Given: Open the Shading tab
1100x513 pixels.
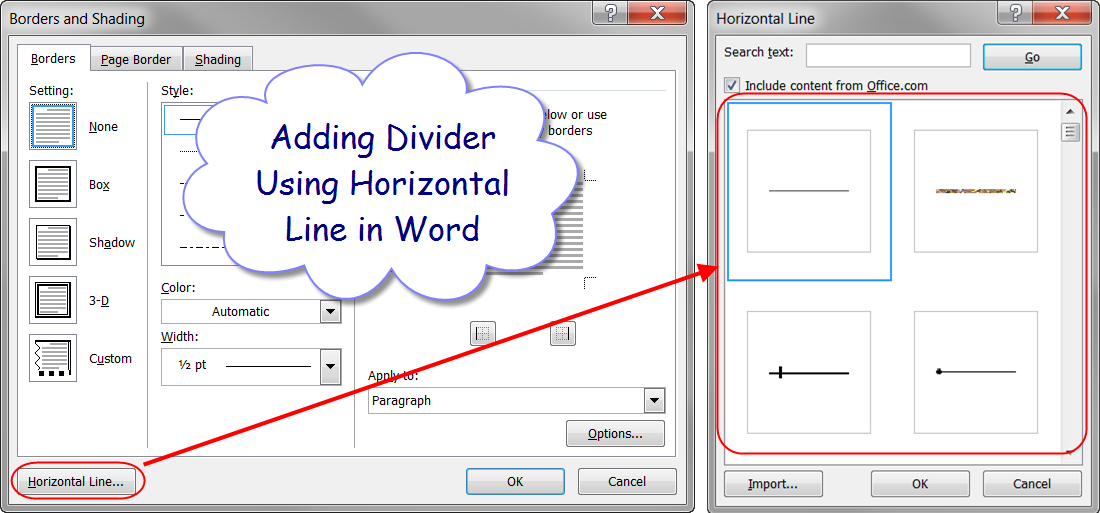Looking at the screenshot, I should click(218, 60).
